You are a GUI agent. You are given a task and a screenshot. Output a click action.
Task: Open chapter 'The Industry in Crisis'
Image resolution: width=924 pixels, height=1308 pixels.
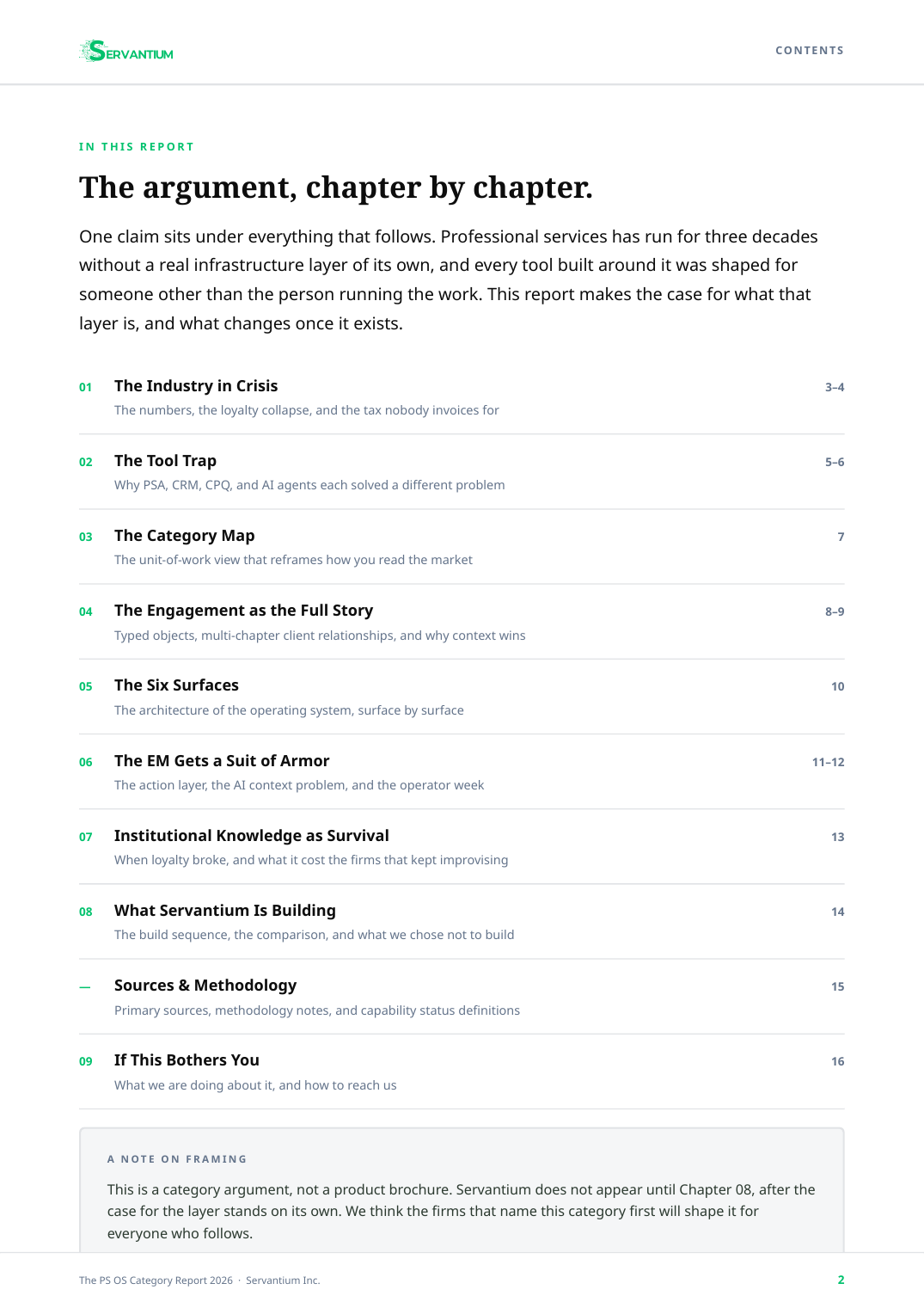click(x=196, y=386)
